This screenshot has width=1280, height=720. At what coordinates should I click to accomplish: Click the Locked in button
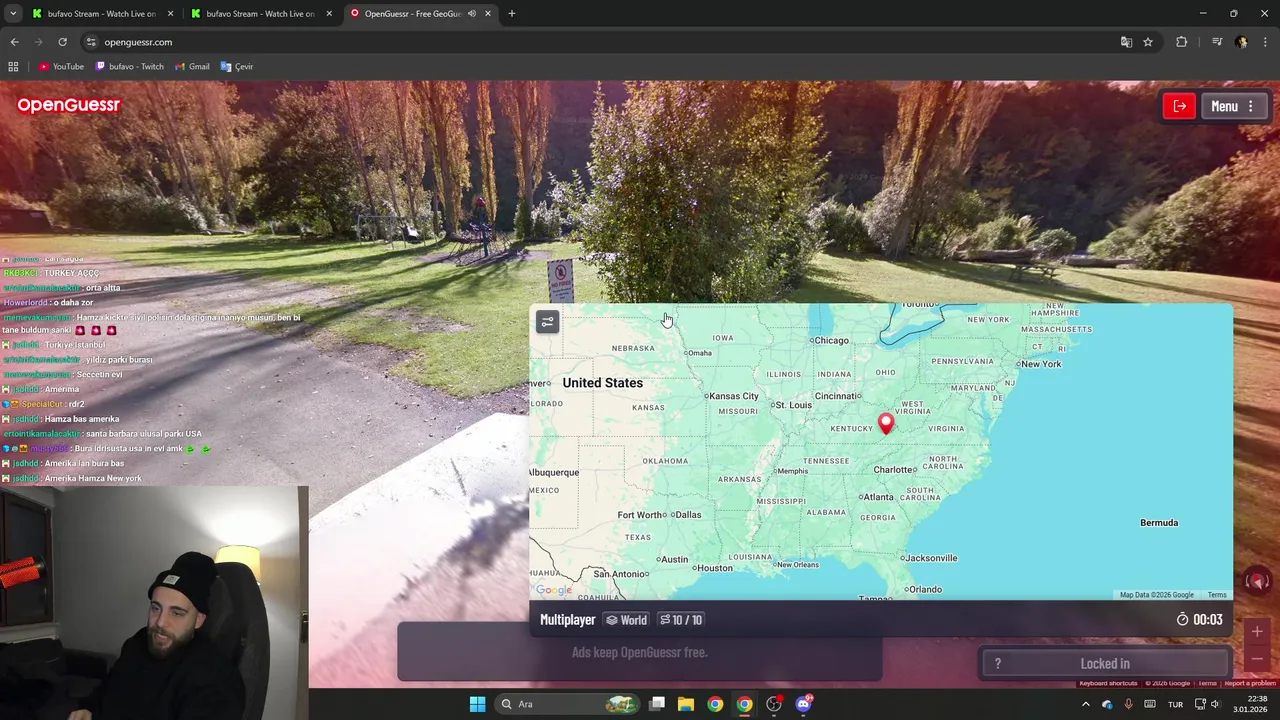point(1104,663)
